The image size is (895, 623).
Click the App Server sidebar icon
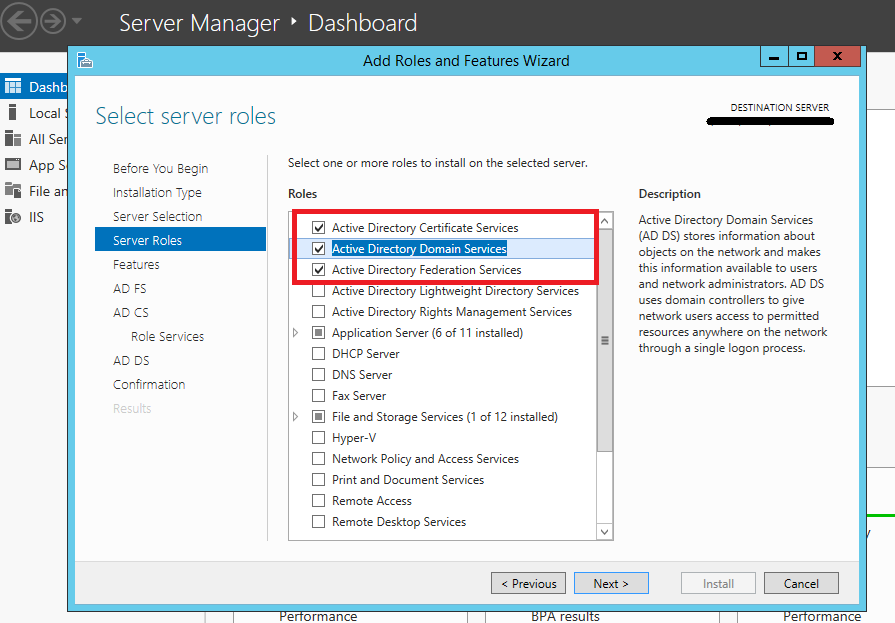coord(13,165)
